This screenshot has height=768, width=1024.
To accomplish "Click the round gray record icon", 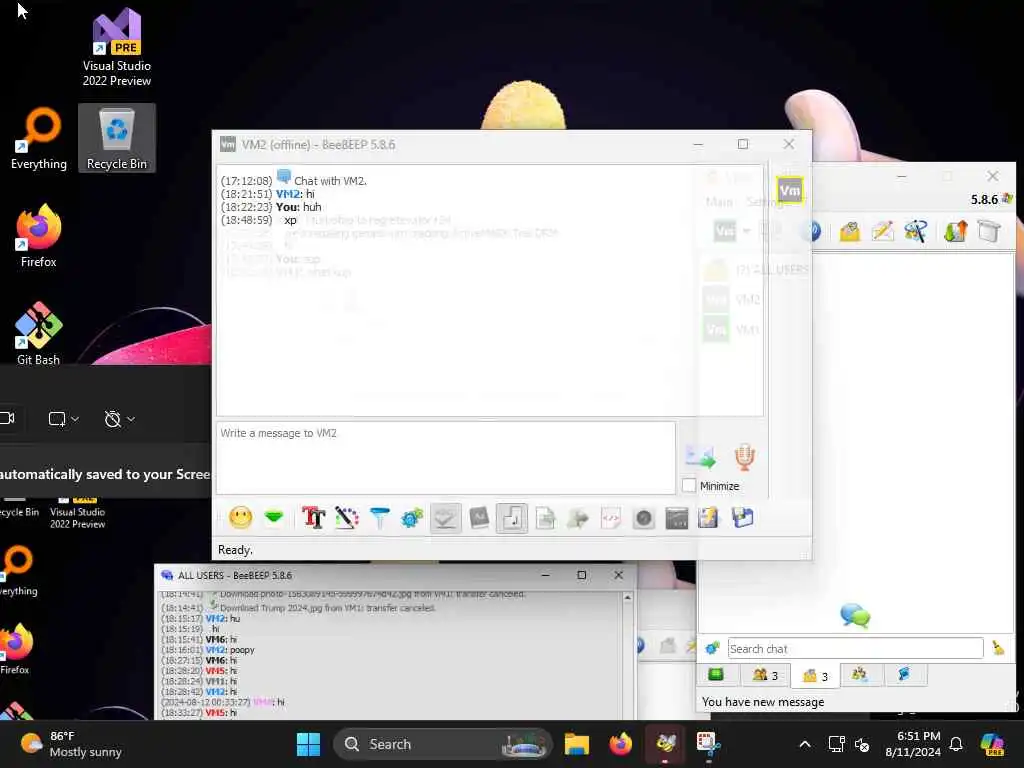I will tap(644, 519).
